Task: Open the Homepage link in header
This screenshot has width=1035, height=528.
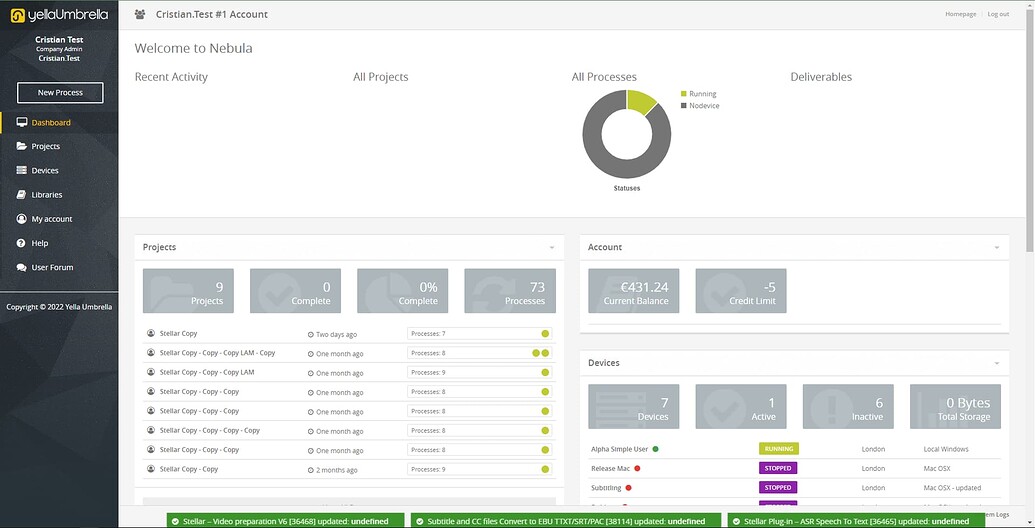Action: tap(960, 14)
